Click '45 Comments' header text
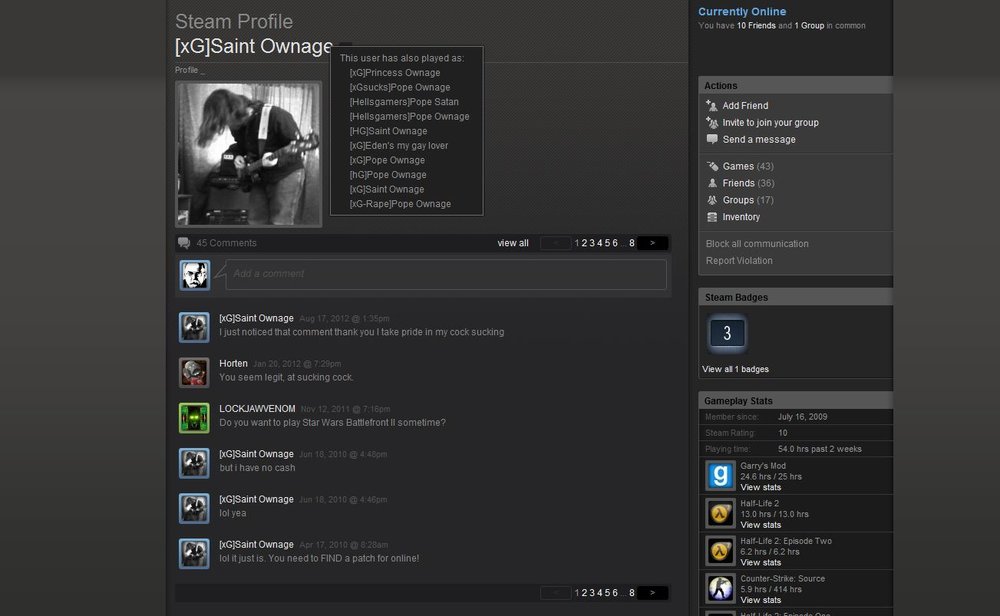This screenshot has height=616, width=1000. point(226,243)
